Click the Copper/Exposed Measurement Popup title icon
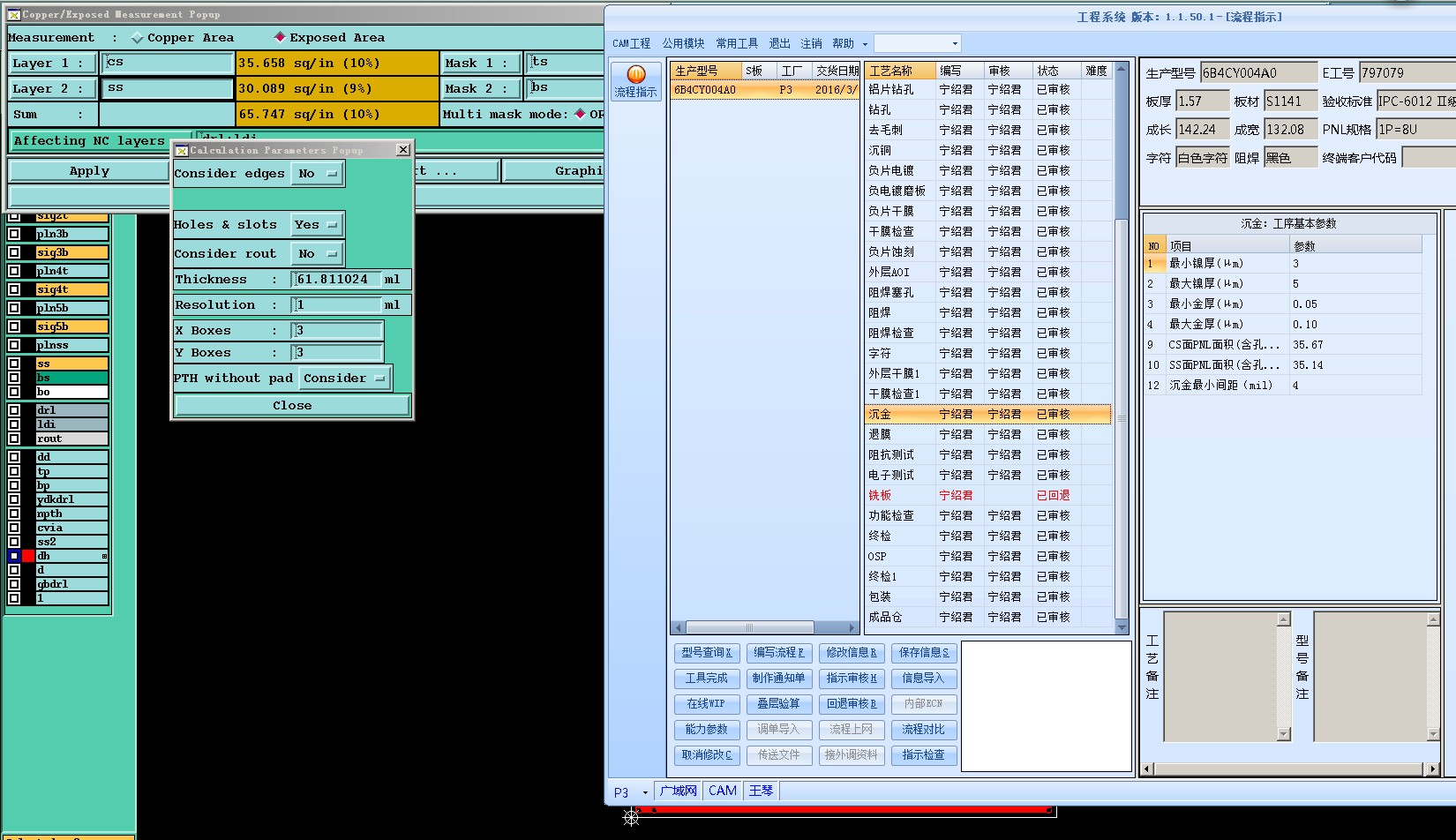Screen dimensions: 1456x840 [x=13, y=14]
